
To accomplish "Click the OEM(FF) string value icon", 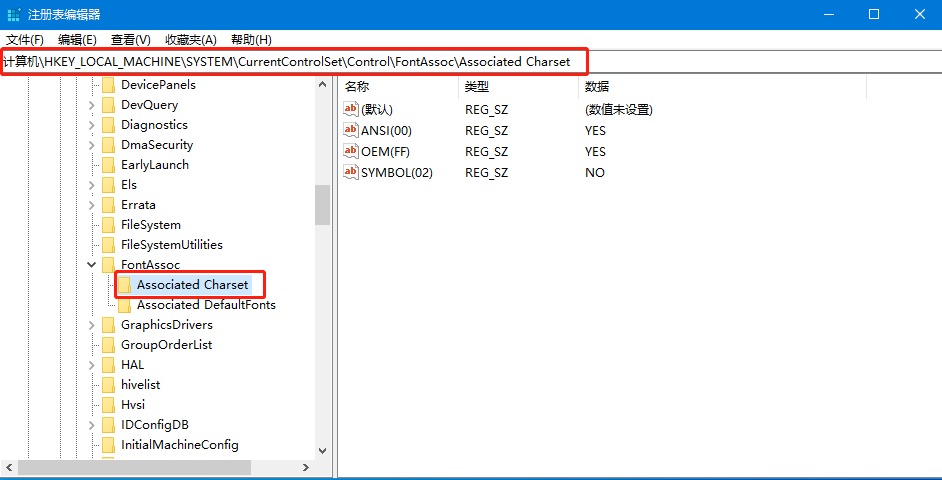I will click(x=350, y=151).
